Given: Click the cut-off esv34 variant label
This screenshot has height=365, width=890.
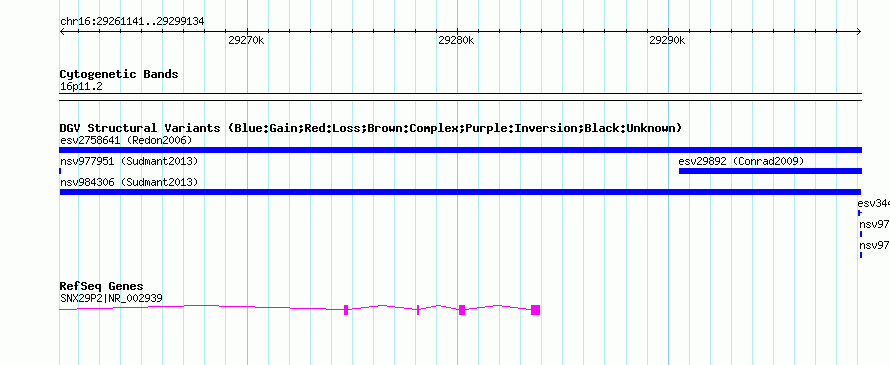Looking at the screenshot, I should tap(873, 203).
